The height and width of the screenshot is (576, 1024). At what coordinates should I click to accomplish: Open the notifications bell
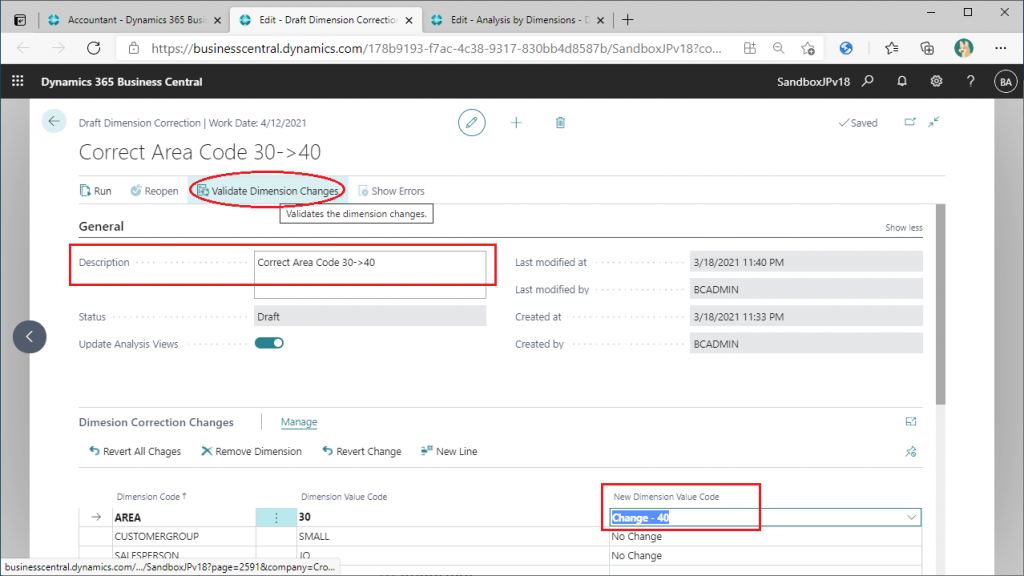(902, 81)
